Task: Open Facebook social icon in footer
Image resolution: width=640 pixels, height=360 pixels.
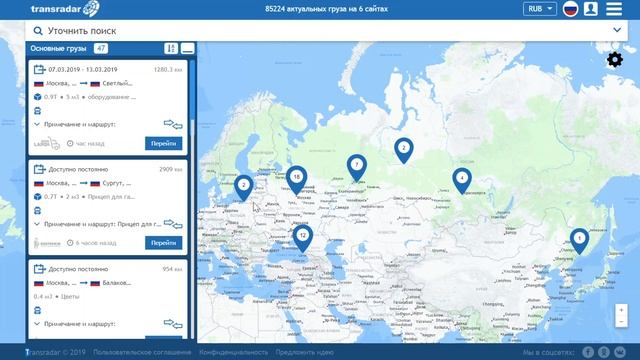Action: click(588, 352)
